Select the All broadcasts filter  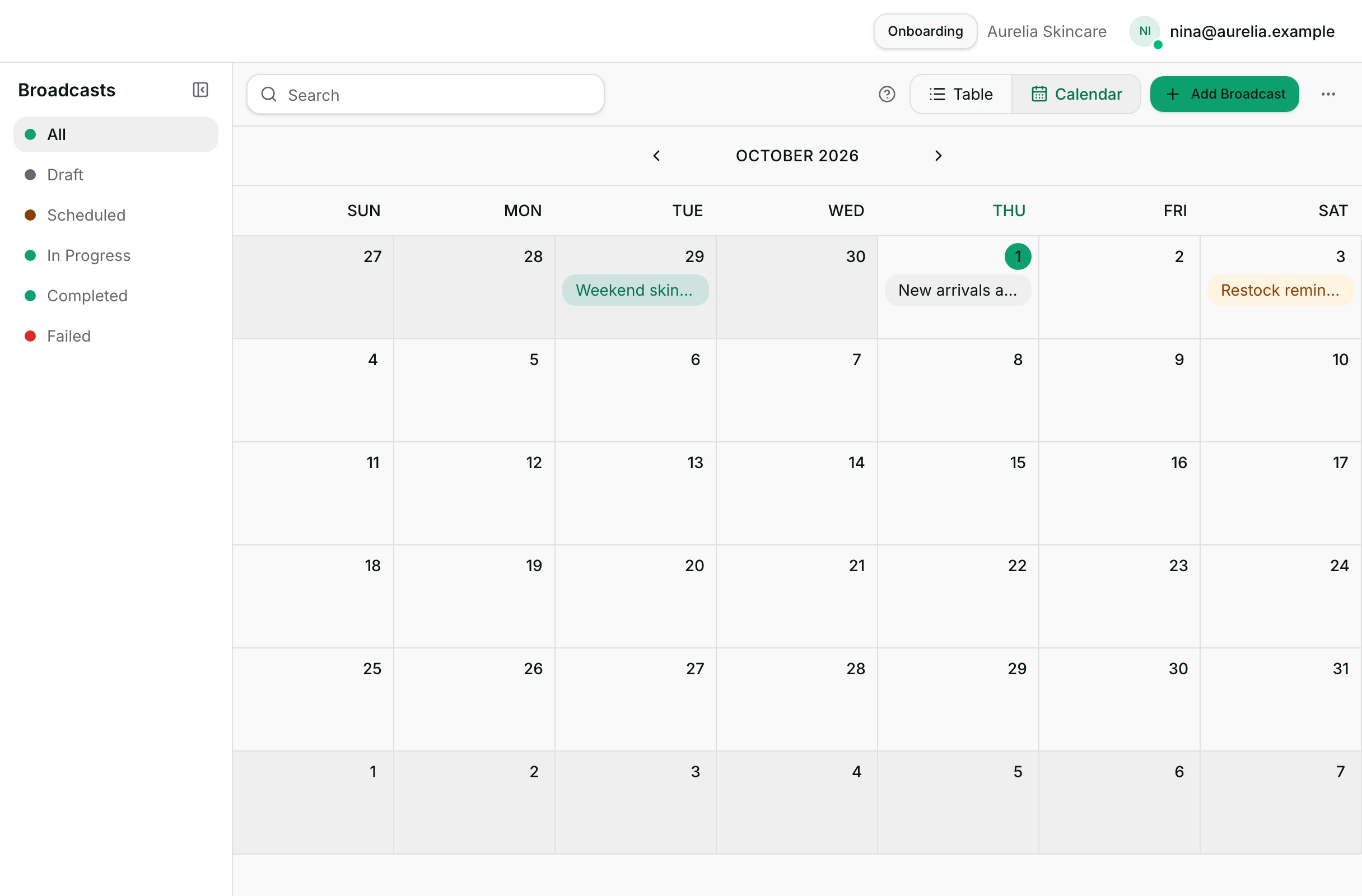coord(115,134)
